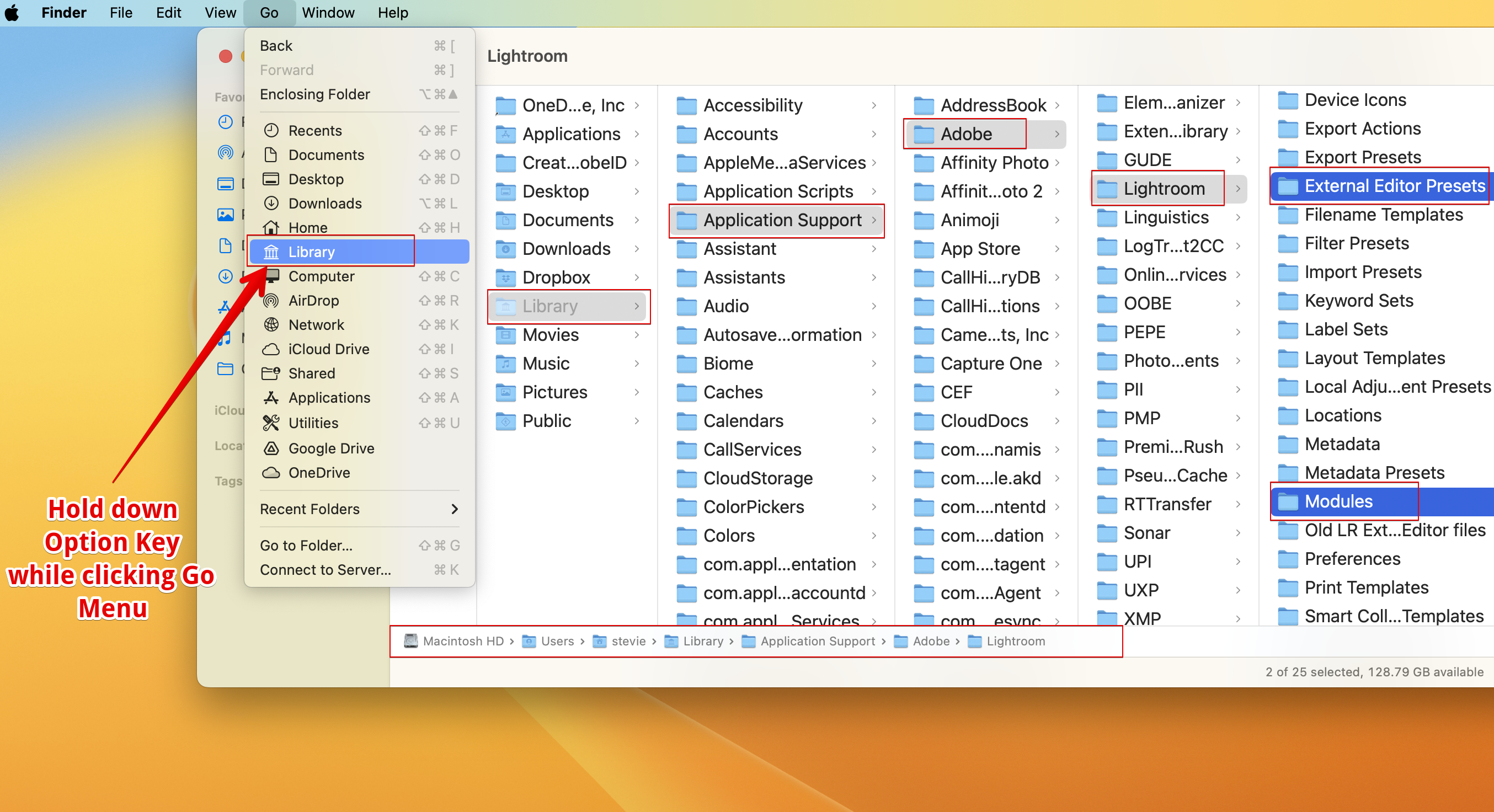Click the OneDrive cloud icon in Go menu
Viewport: 1494px width, 812px height.
coord(271,473)
